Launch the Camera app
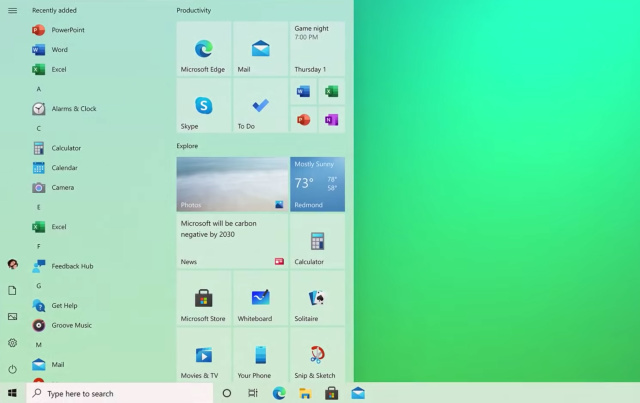Viewport: 640px width, 403px height. (x=53, y=187)
